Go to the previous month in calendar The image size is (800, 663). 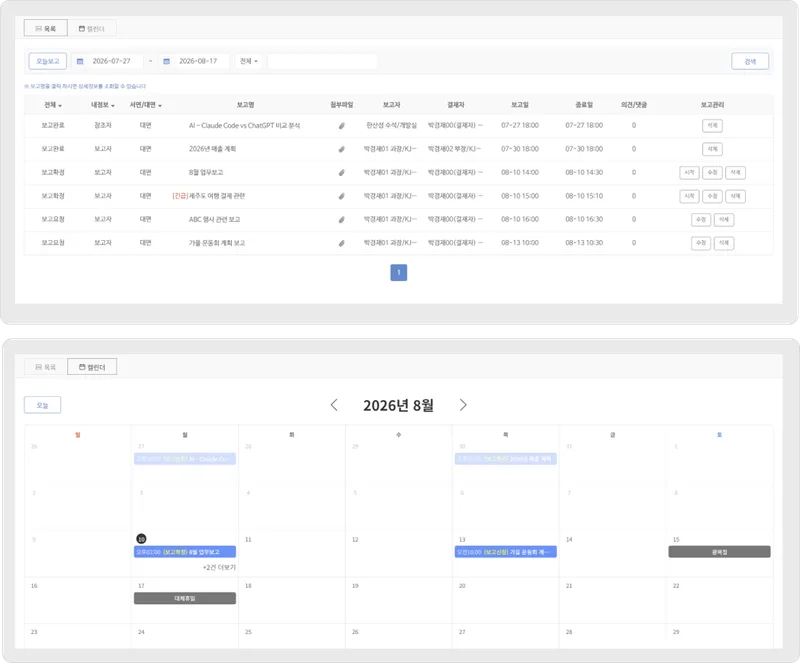[x=334, y=405]
